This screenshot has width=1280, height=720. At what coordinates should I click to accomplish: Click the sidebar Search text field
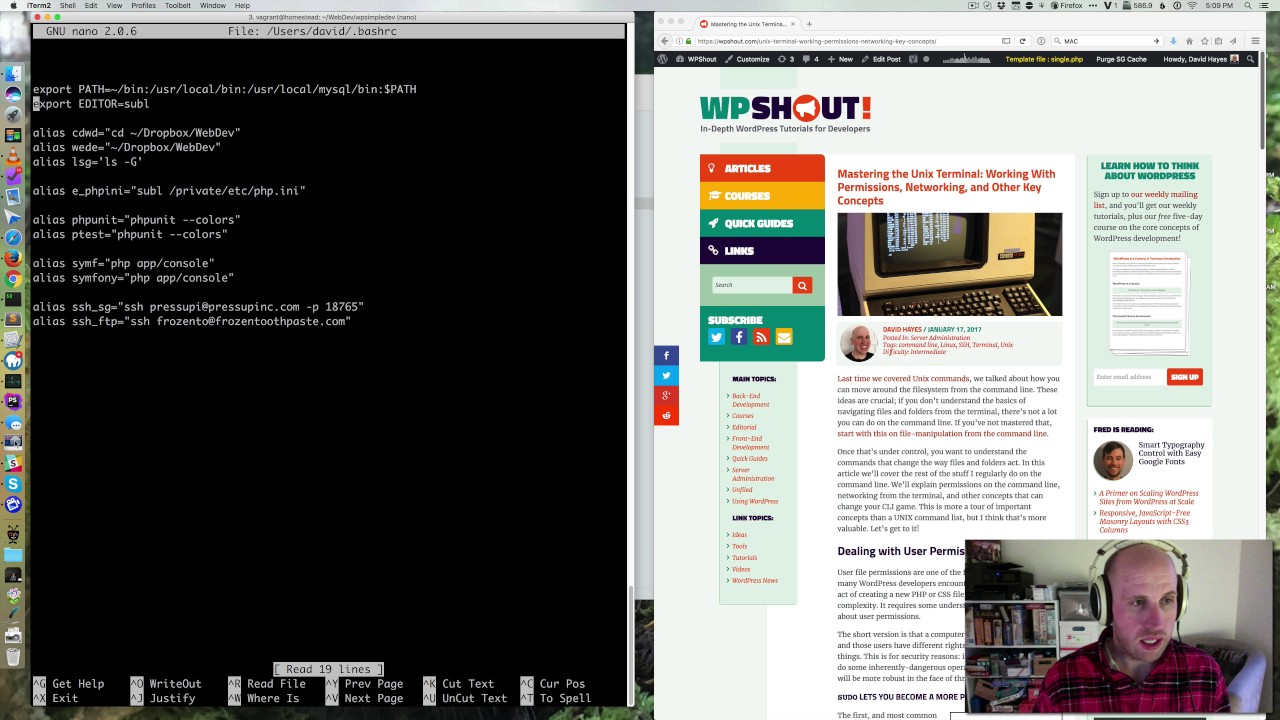(752, 285)
